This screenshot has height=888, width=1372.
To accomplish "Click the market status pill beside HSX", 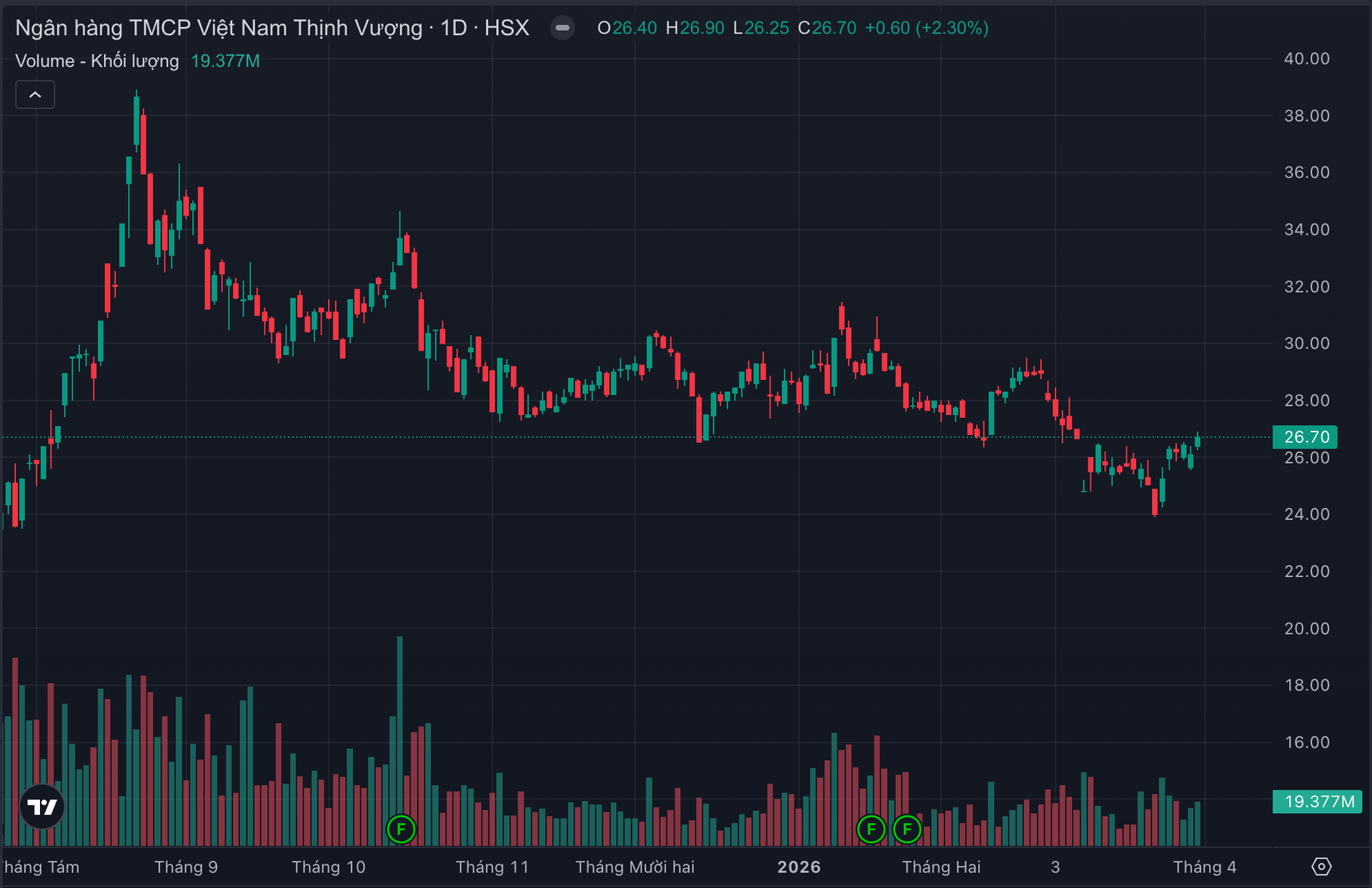I will [x=562, y=28].
